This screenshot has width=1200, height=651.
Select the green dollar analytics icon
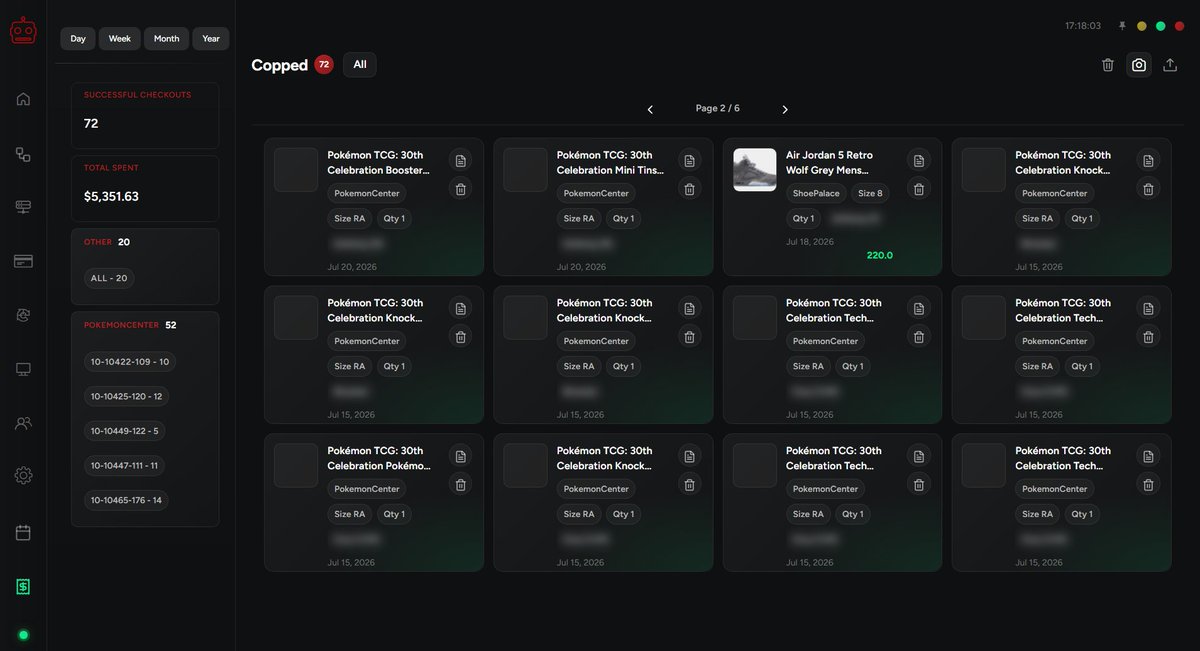click(x=23, y=587)
